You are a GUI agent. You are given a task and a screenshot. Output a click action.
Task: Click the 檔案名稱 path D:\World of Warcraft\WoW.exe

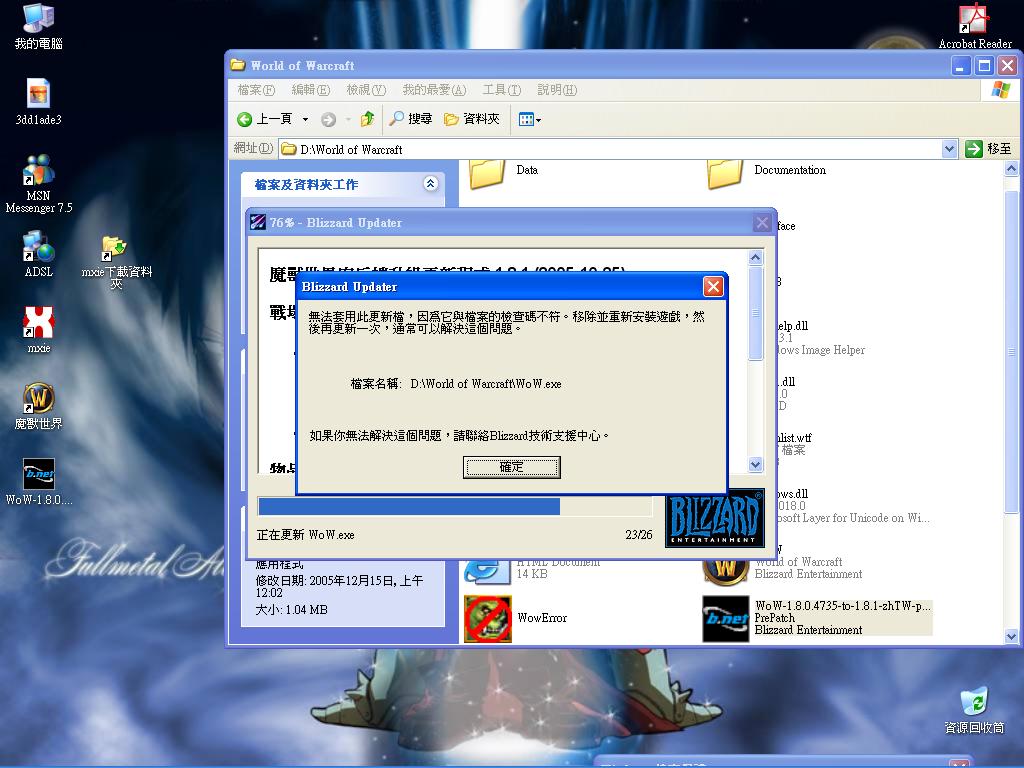pyautogui.click(x=486, y=384)
